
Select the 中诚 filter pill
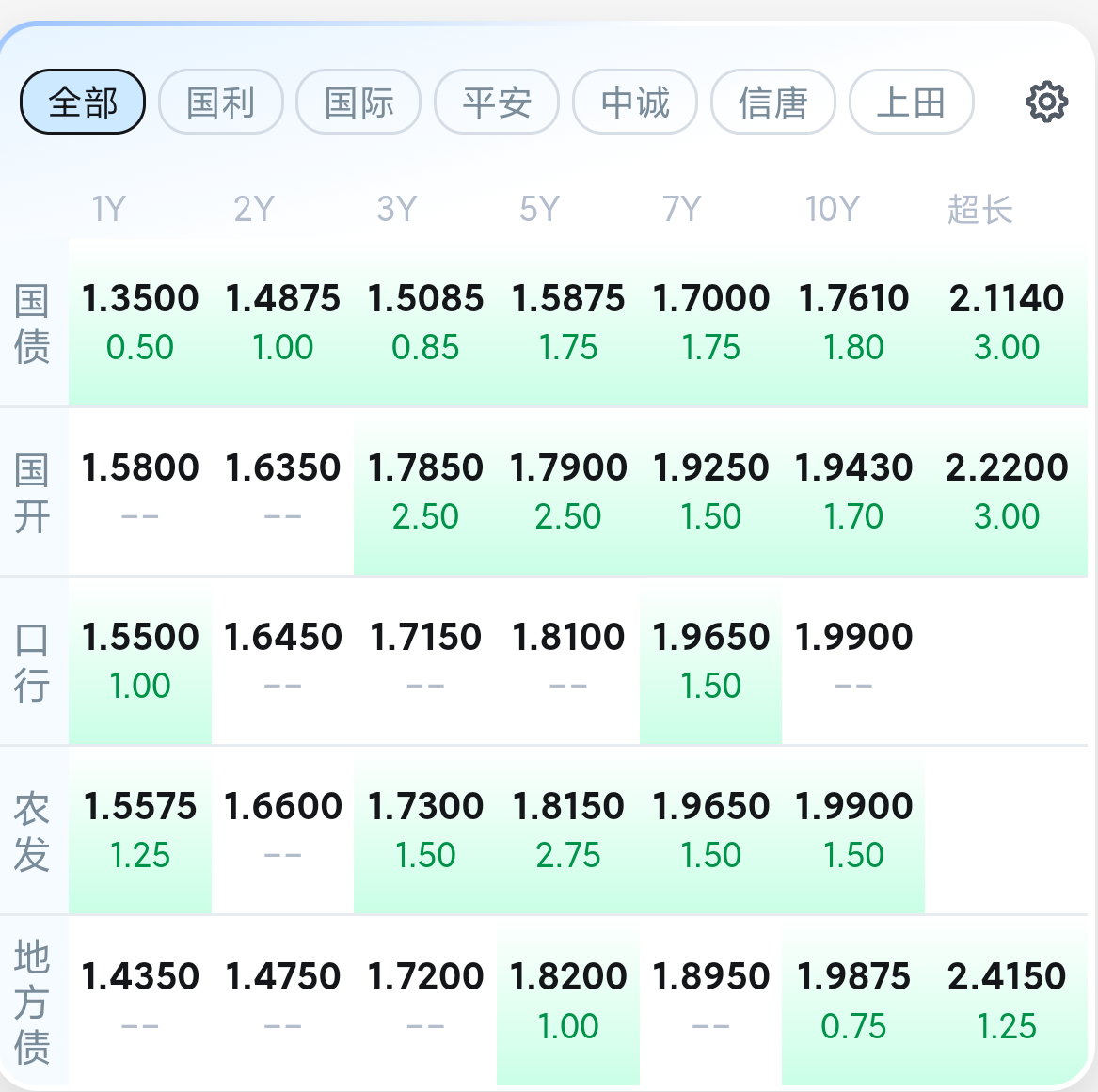(635, 102)
